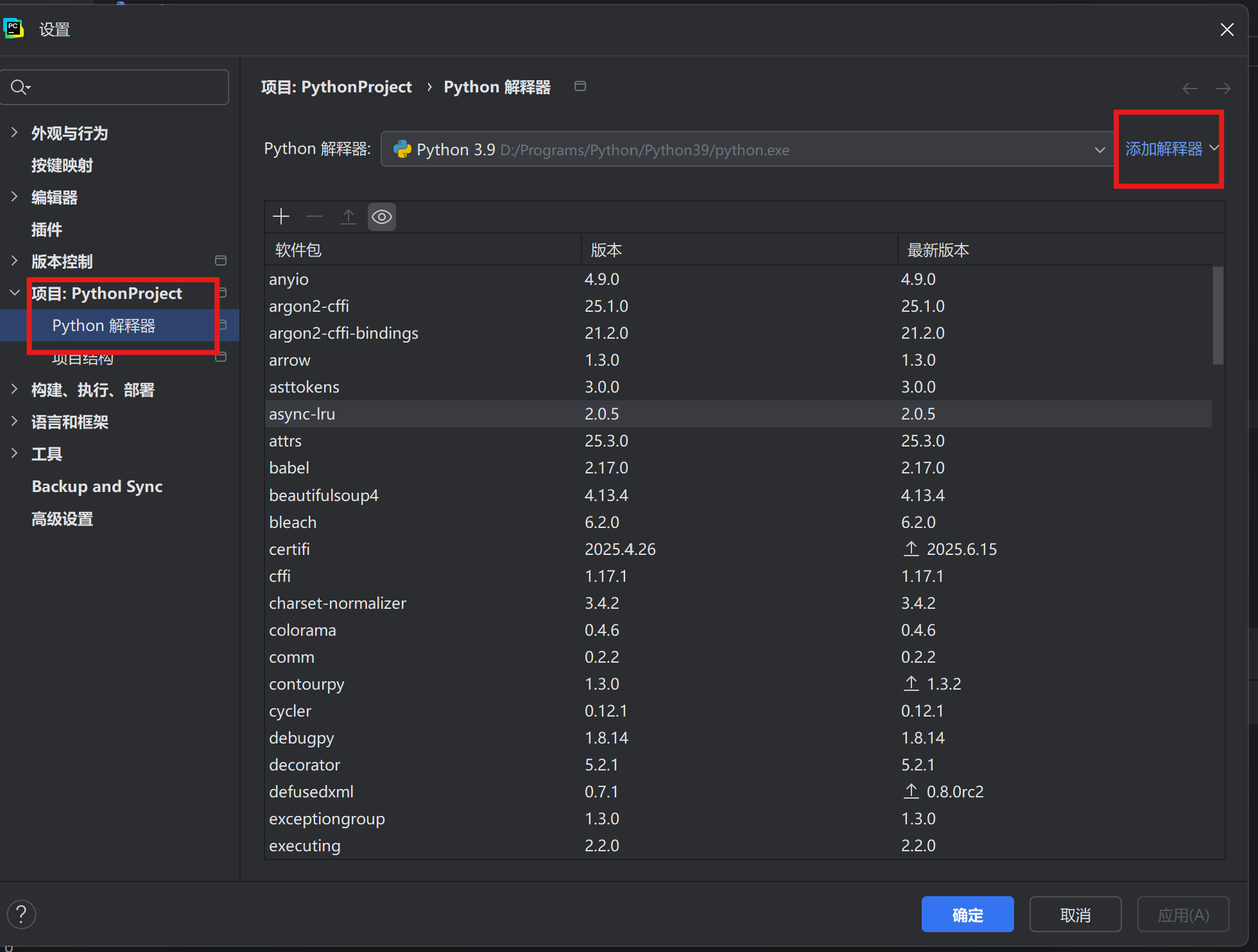Open the Python interpreter dropdown
This screenshot has height=952, width=1258.
point(1099,149)
